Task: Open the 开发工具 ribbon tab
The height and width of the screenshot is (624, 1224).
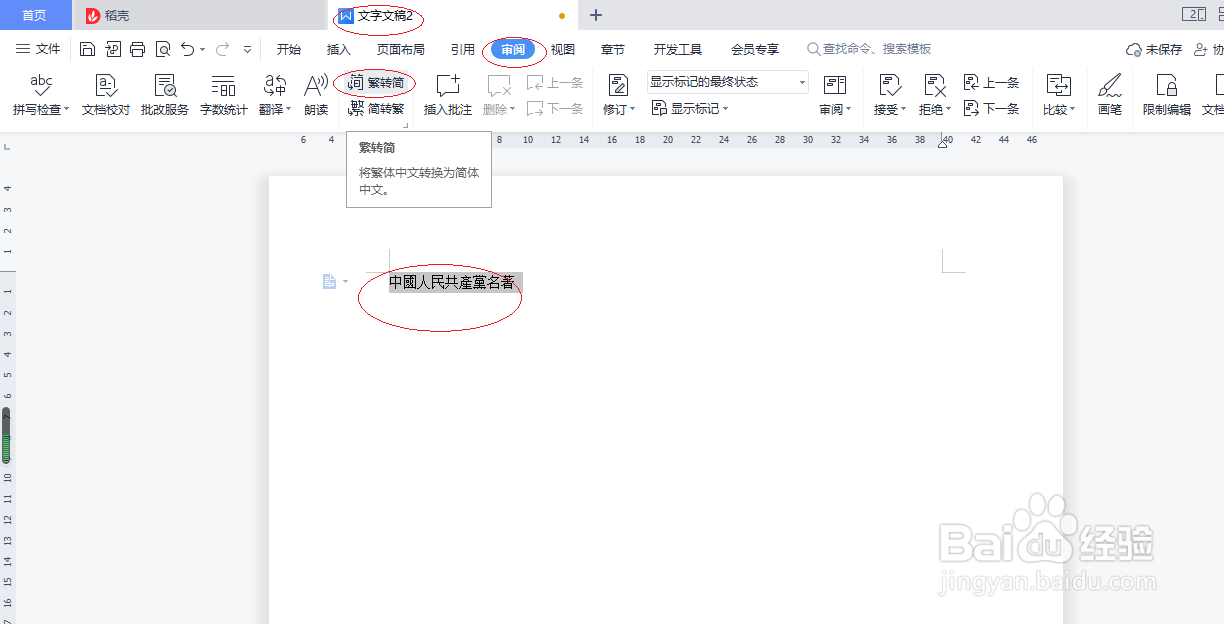Action: point(677,48)
